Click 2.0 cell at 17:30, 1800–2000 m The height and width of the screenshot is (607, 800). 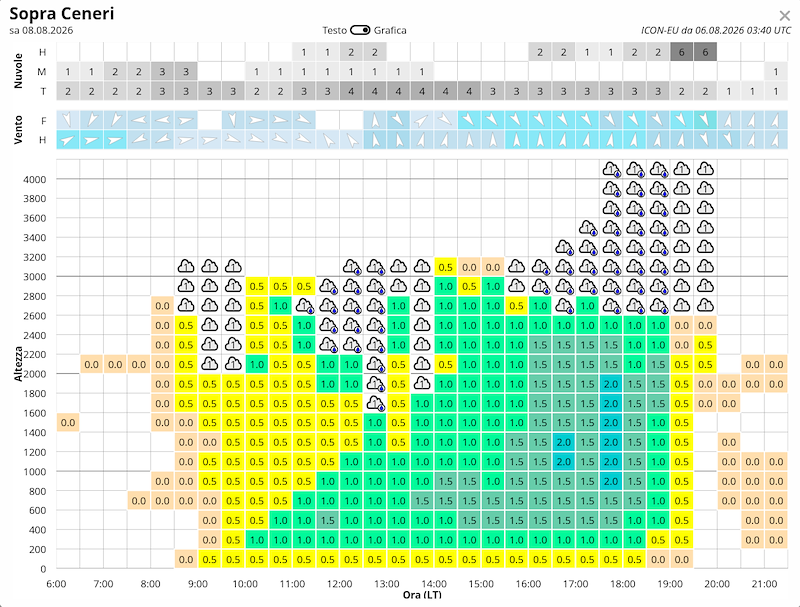[x=611, y=384]
